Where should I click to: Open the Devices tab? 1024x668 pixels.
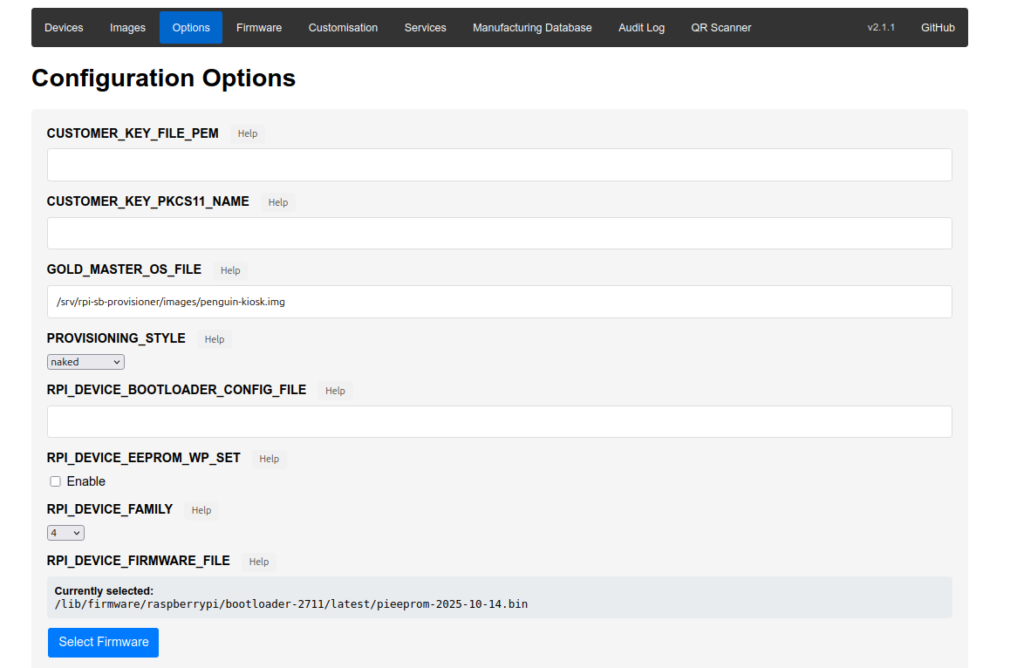pos(64,28)
